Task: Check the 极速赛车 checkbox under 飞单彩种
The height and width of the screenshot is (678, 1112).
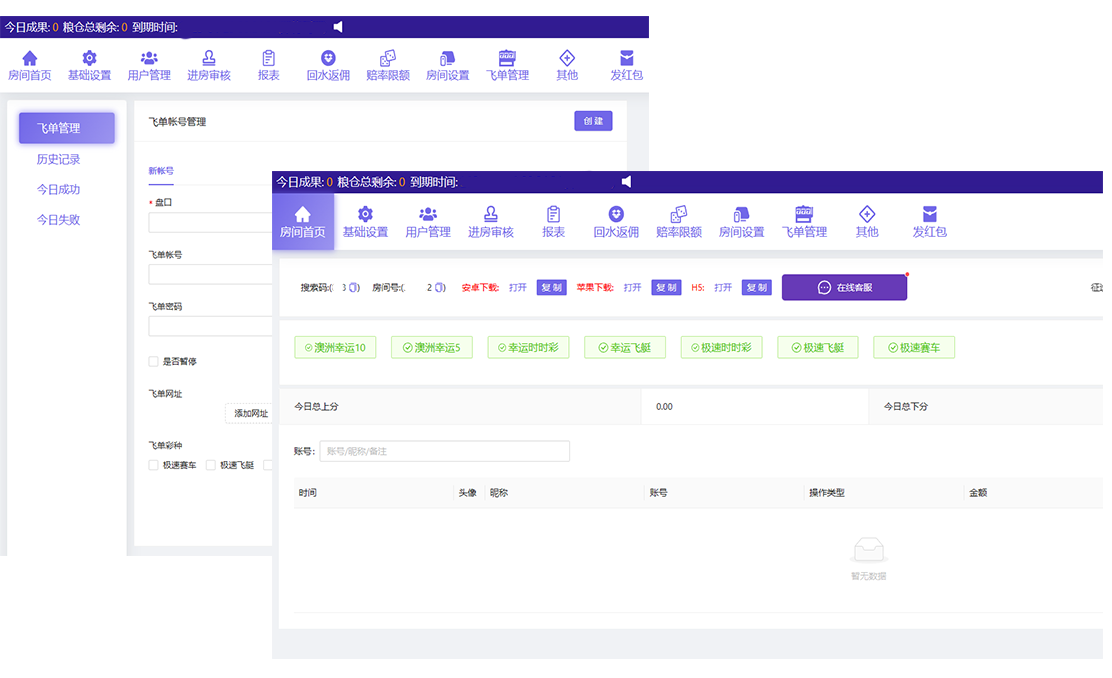Action: [x=153, y=465]
